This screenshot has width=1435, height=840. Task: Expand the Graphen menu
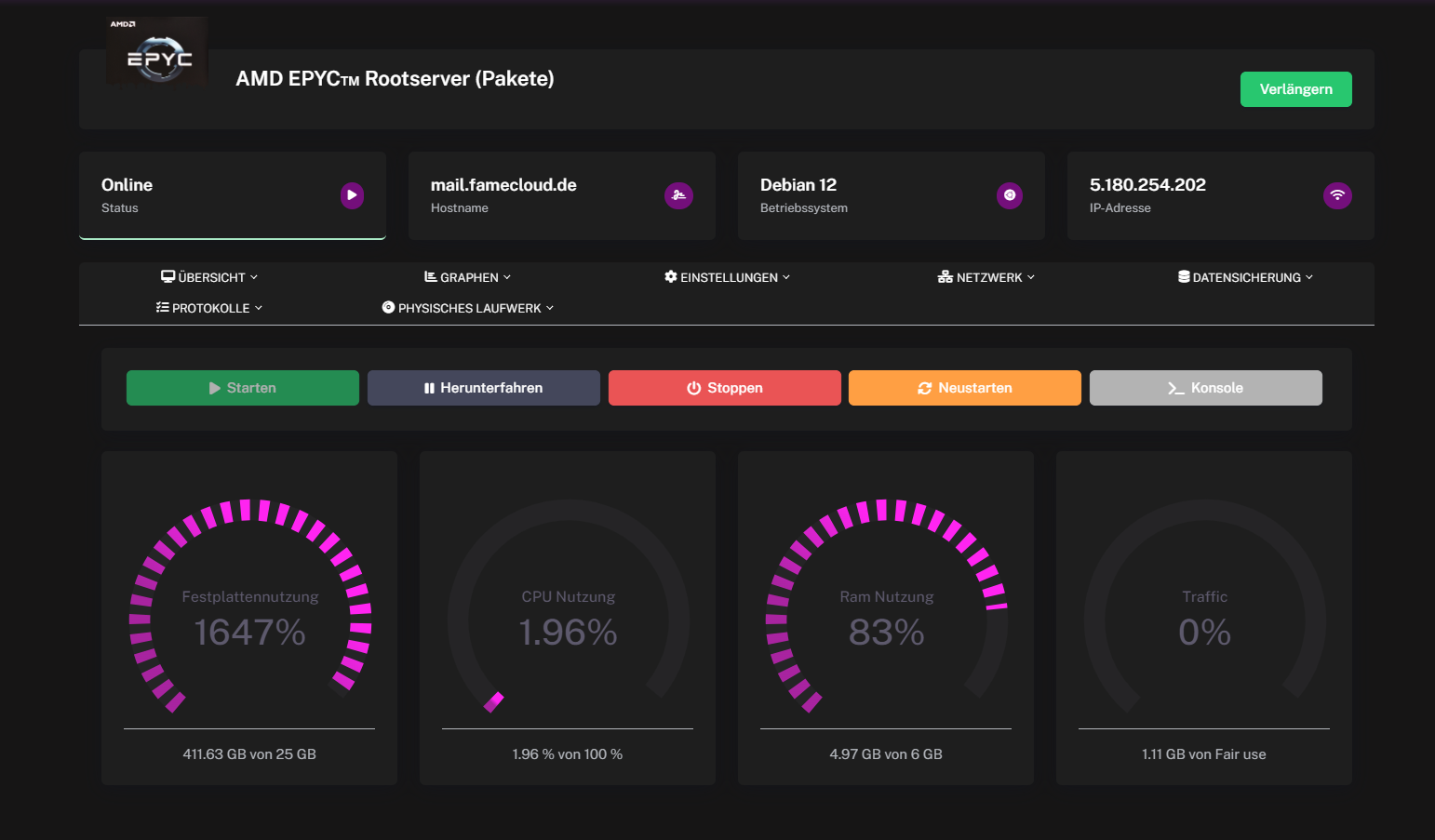(467, 277)
